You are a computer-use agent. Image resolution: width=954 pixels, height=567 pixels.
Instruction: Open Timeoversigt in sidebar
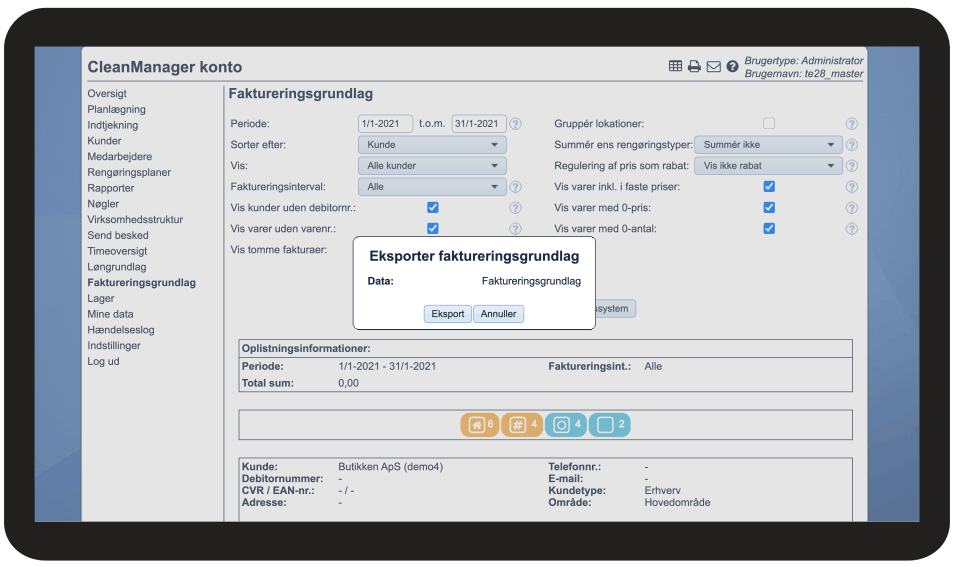pos(117,251)
